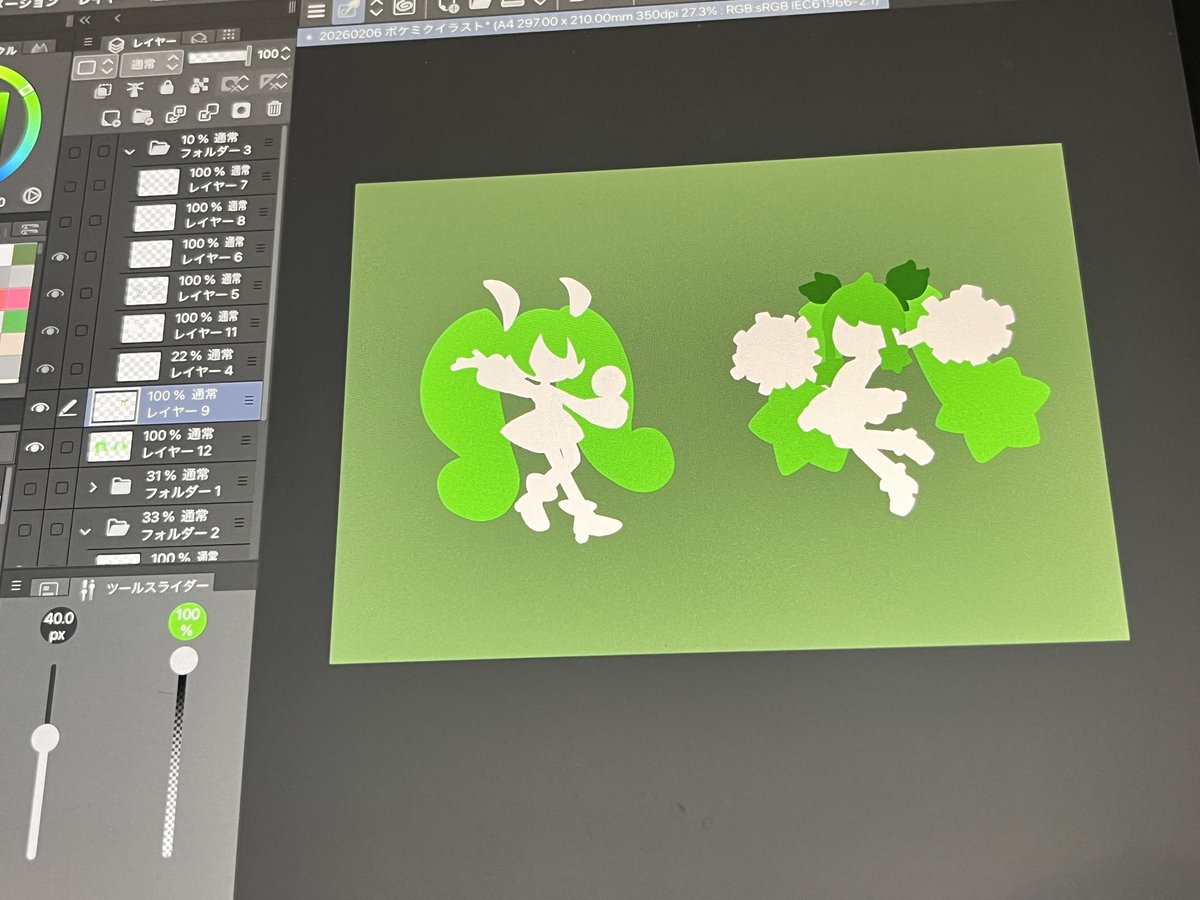Lock transparent pixels icon
Viewport: 1200px width, 900px height.
pyautogui.click(x=198, y=87)
